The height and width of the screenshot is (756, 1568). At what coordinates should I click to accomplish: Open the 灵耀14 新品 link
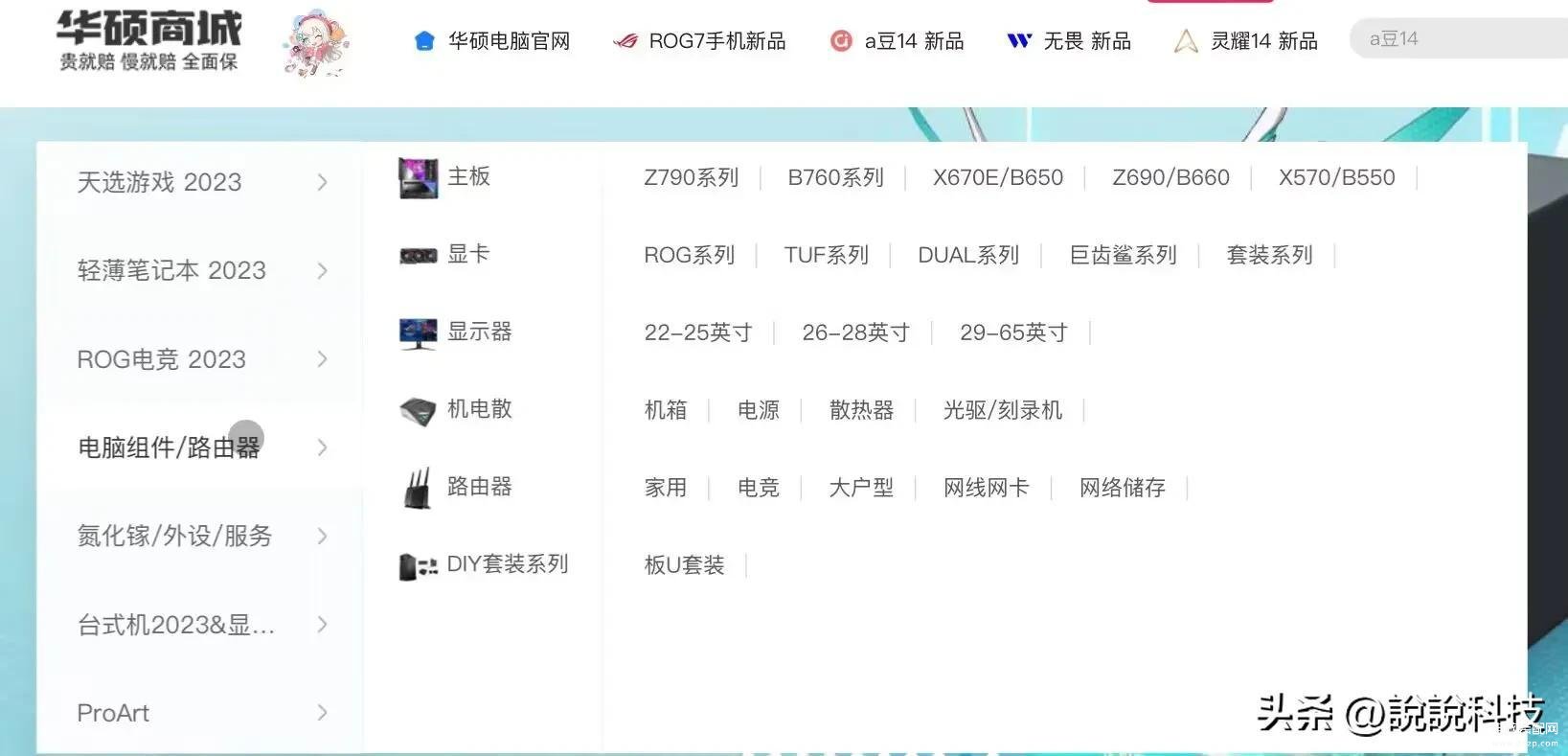[x=1264, y=41]
